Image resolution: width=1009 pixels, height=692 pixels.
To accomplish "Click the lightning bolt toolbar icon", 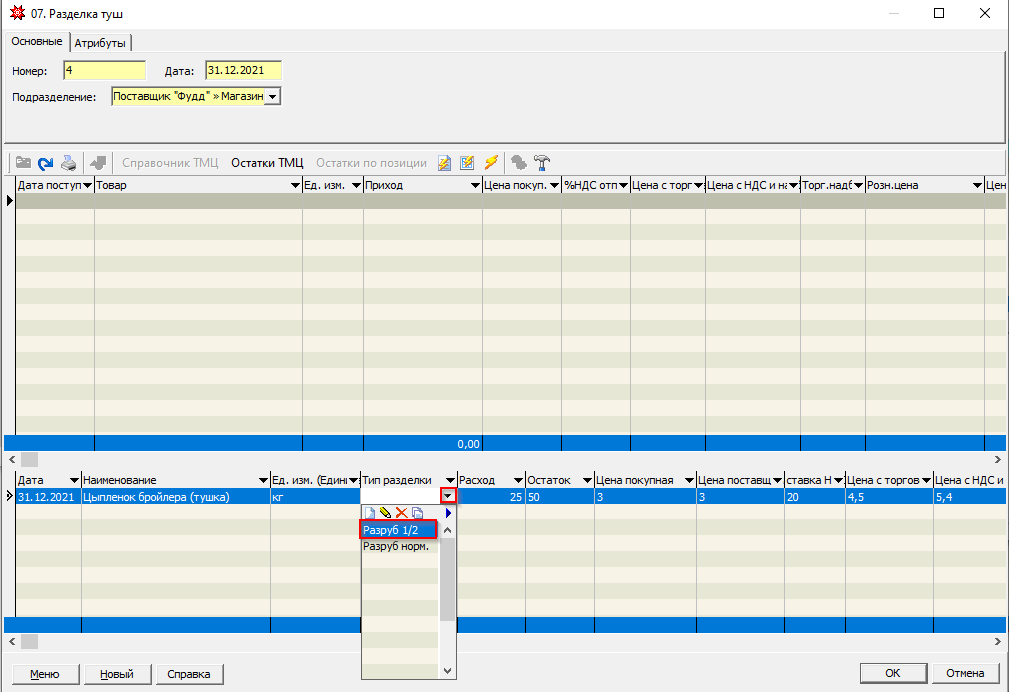I will pyautogui.click(x=491, y=162).
